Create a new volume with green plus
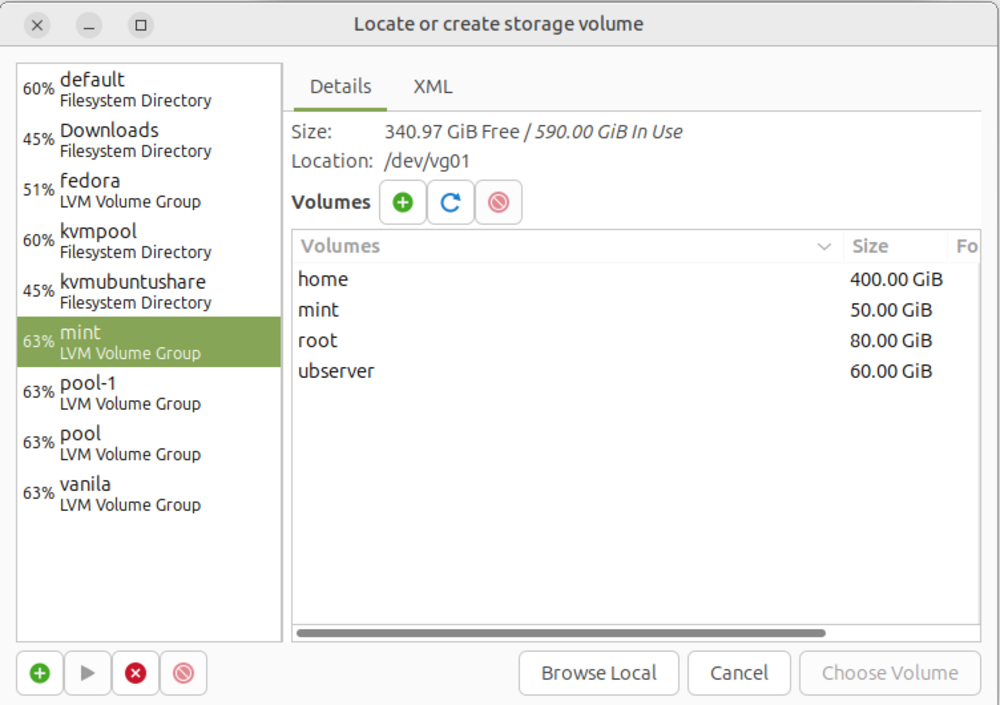The width and height of the screenshot is (1000, 705). point(403,203)
